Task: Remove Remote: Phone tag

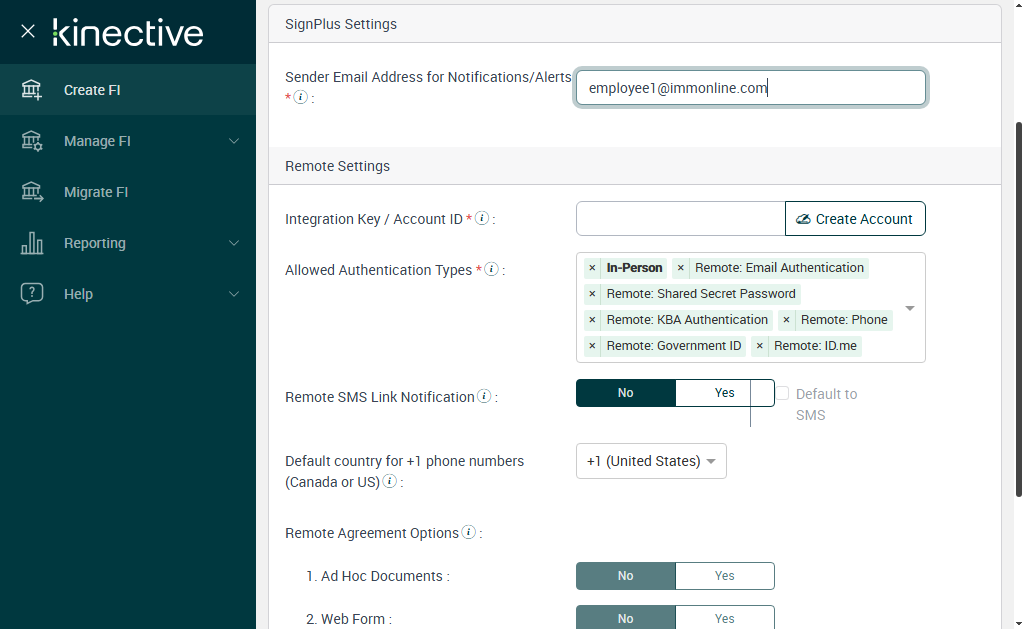Action: (x=786, y=320)
